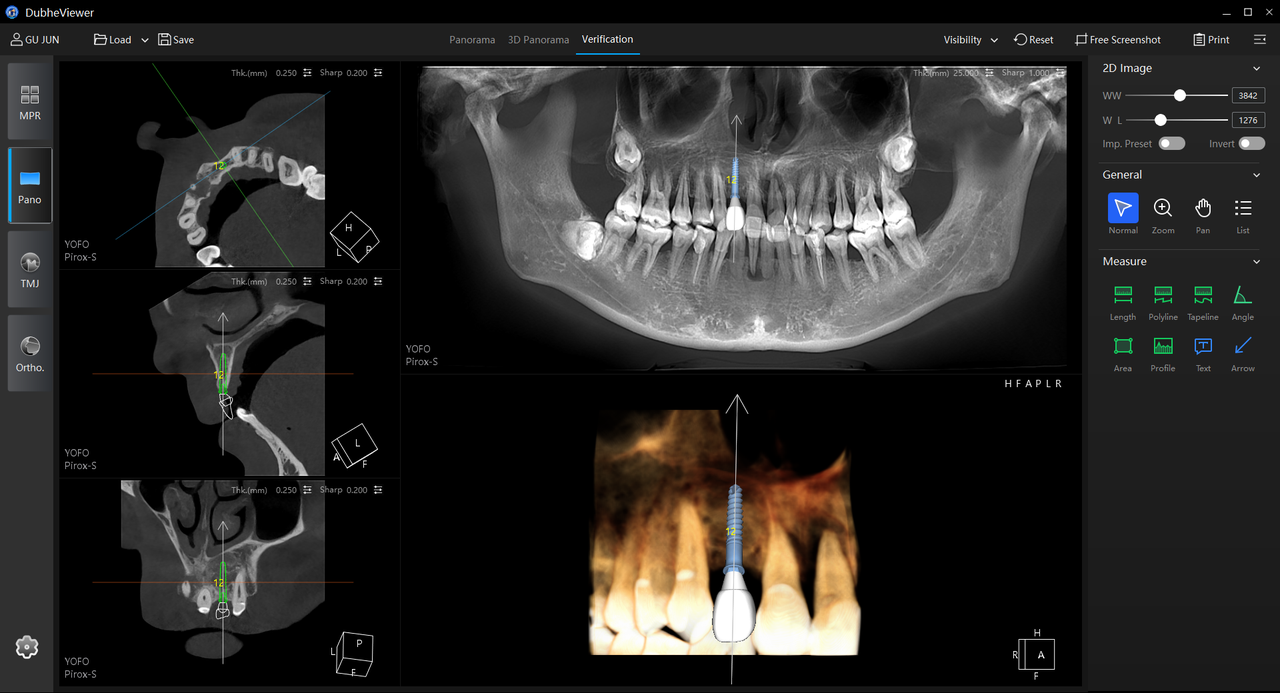
Task: Open Thk adjuster in sagittal slice view
Action: [x=307, y=282]
